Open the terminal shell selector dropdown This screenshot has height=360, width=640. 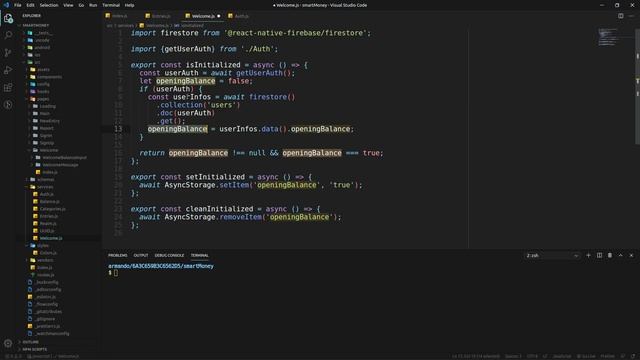click(552, 256)
